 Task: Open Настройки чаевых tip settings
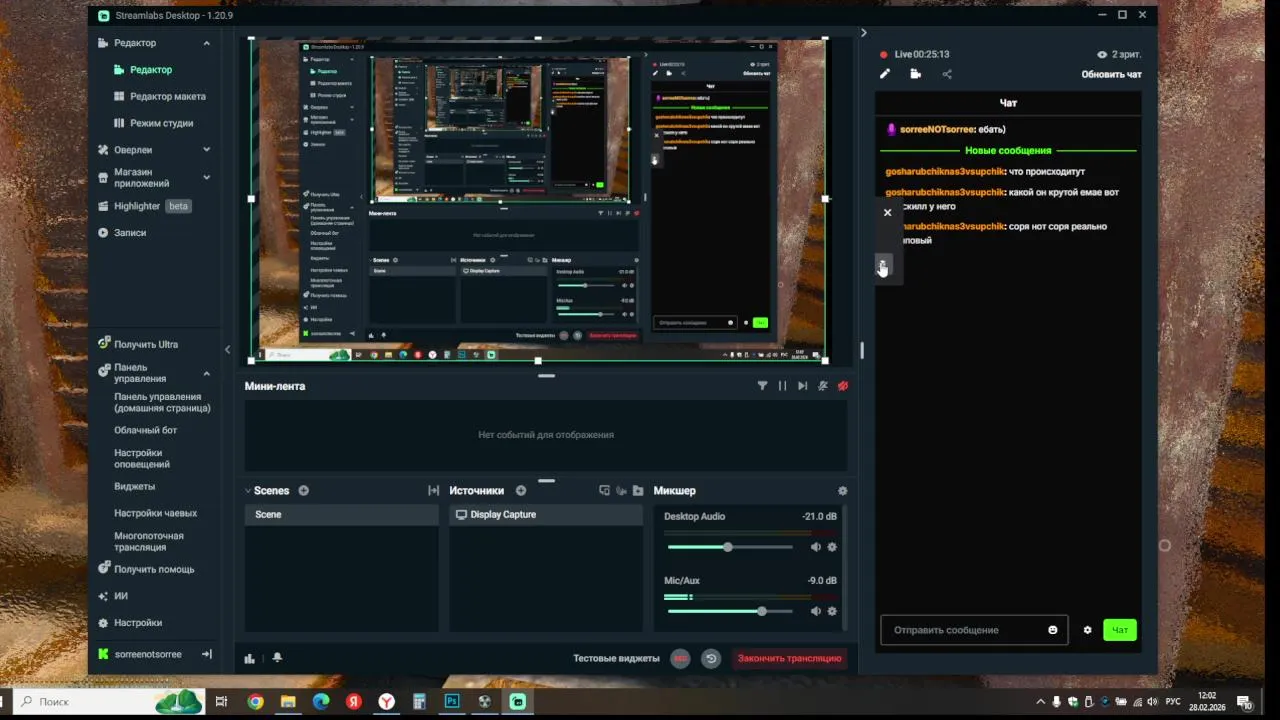click(155, 513)
